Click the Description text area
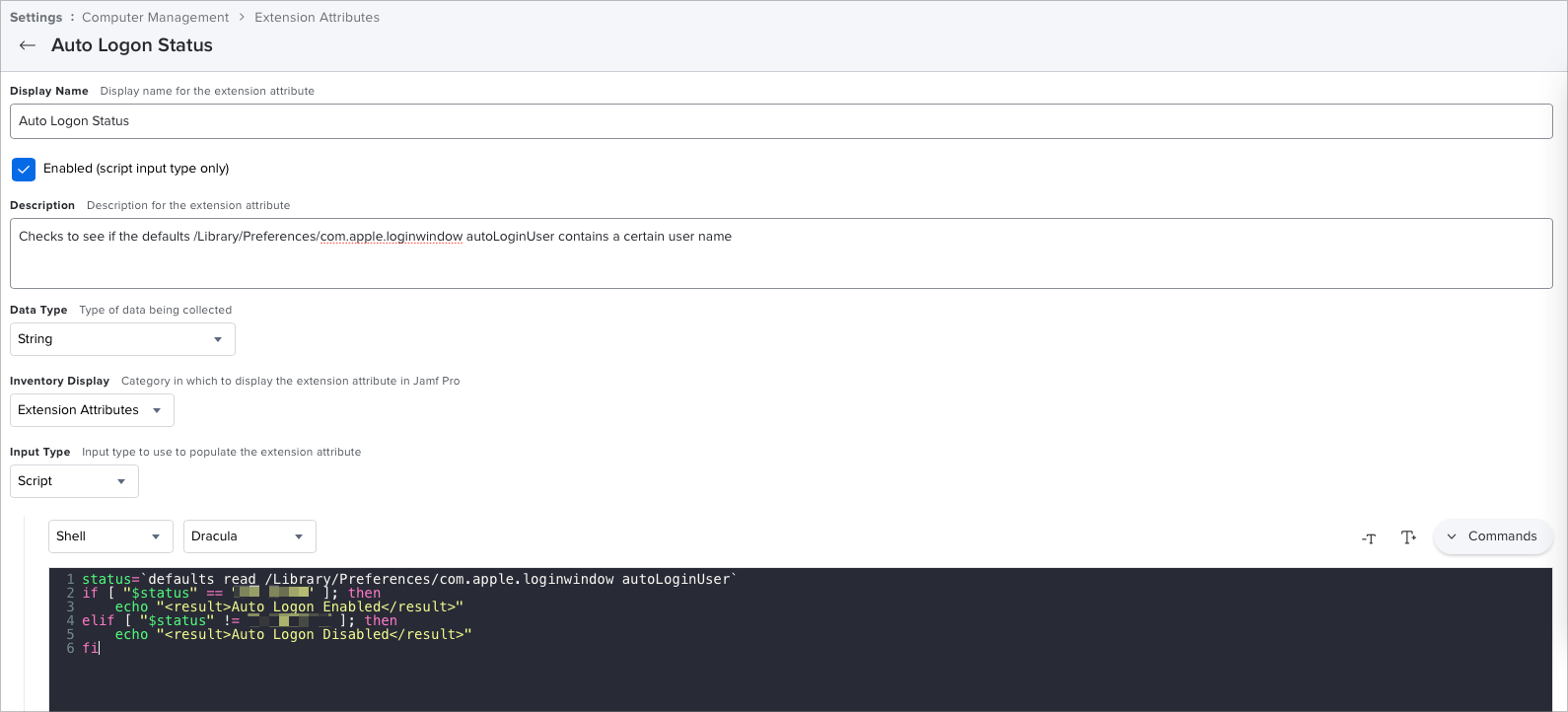 [x=781, y=253]
